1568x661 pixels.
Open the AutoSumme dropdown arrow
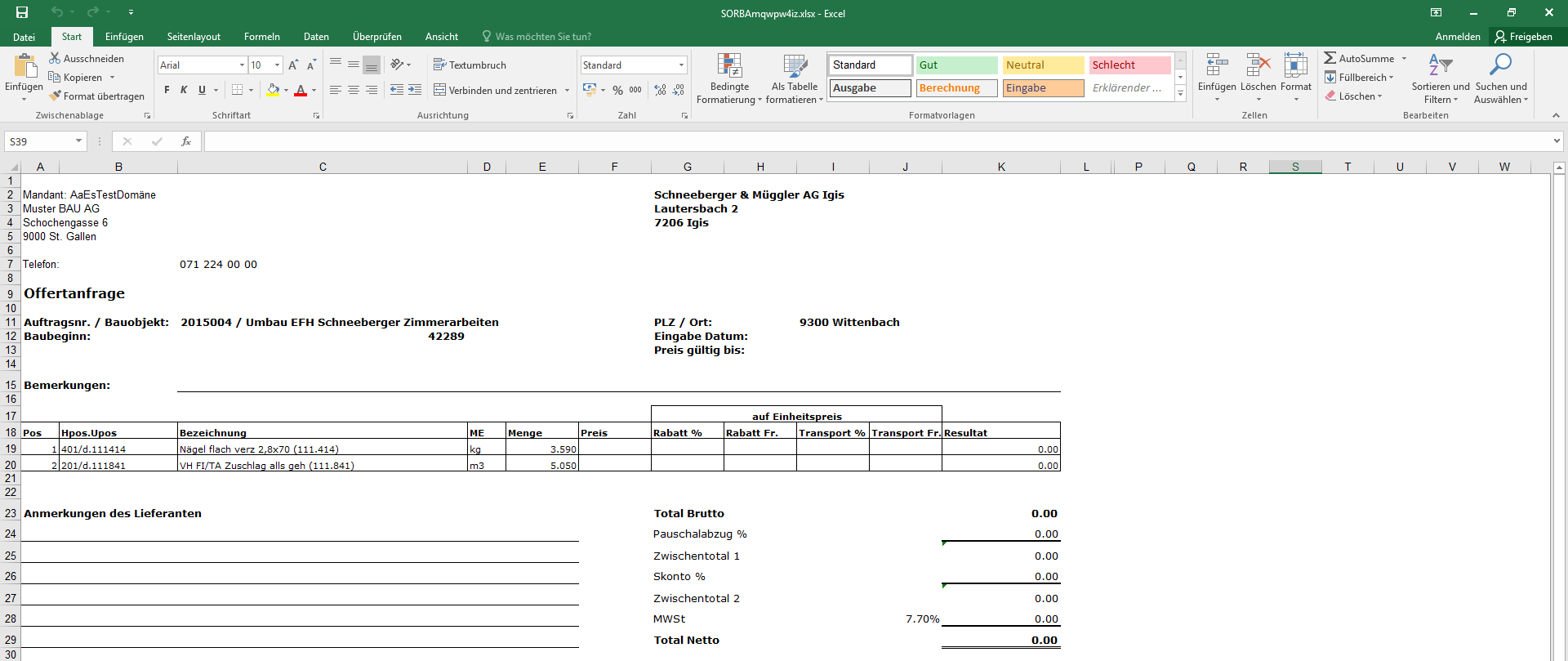click(x=1405, y=58)
